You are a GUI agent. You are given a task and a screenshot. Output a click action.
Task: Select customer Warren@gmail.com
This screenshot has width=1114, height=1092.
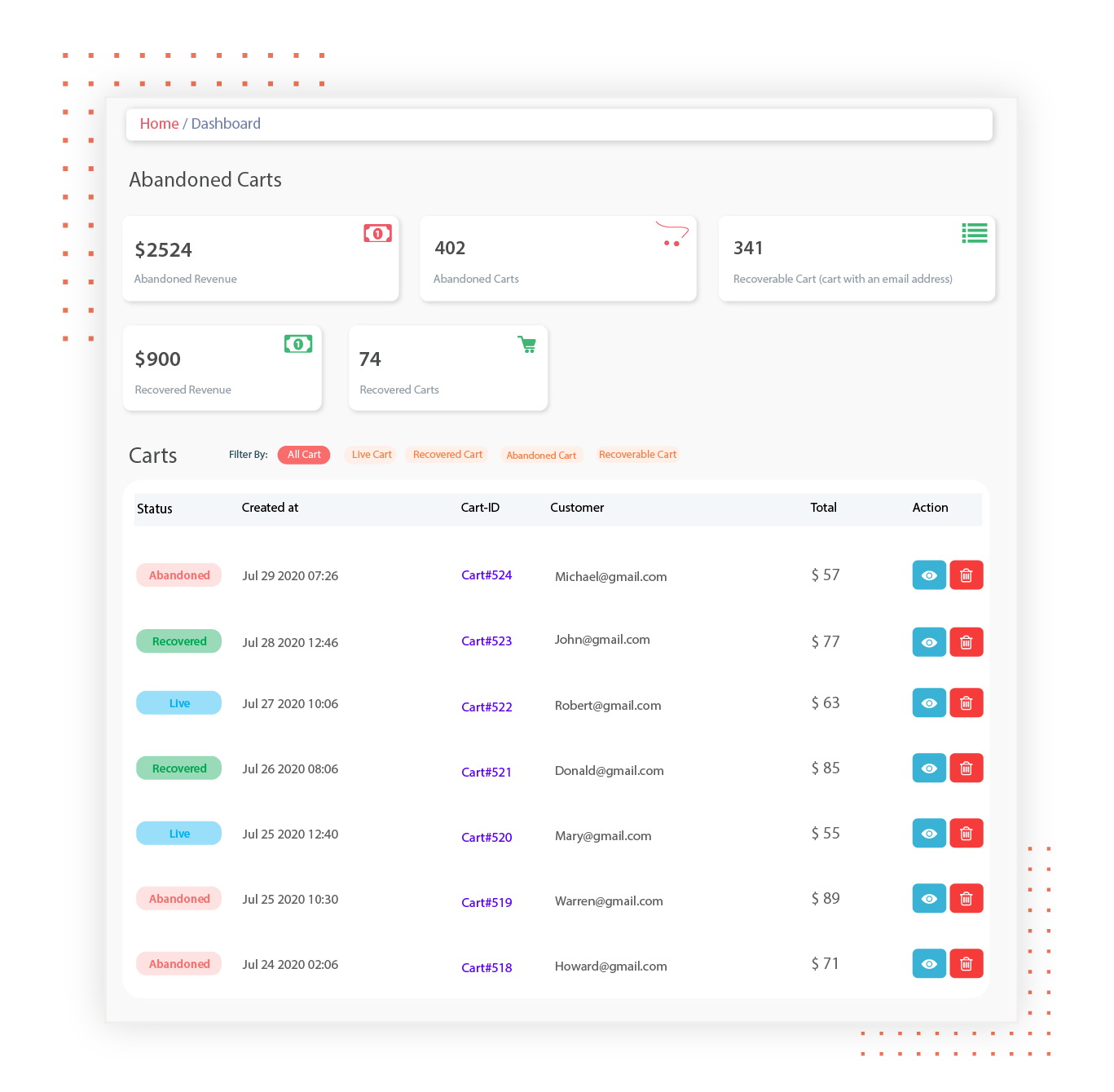(x=609, y=901)
